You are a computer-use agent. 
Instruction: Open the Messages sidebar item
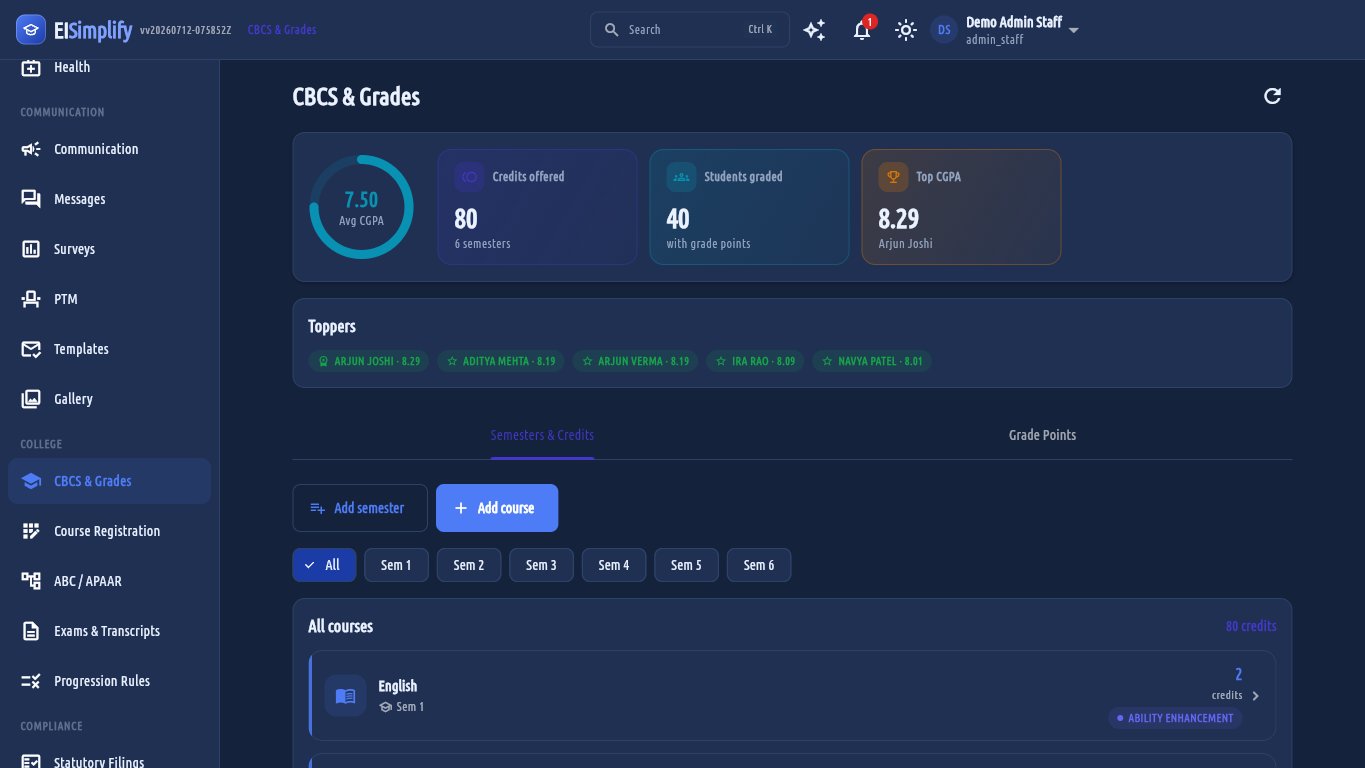pos(110,199)
